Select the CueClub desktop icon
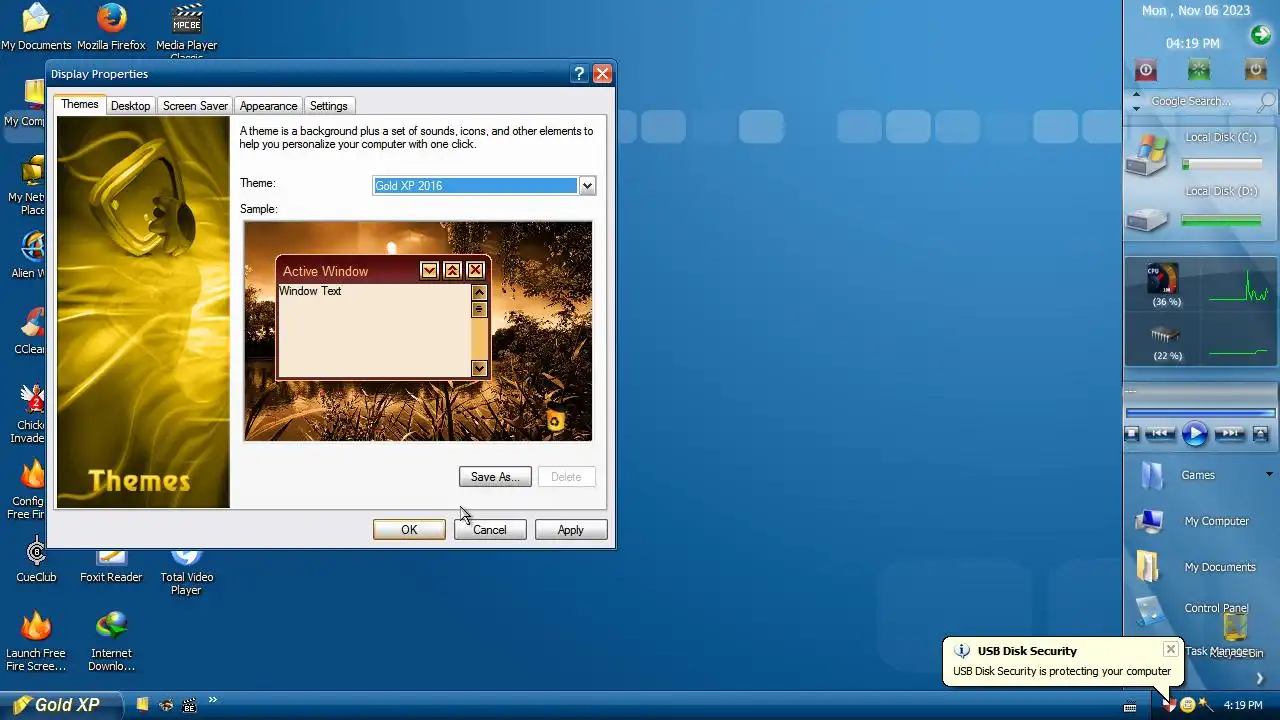Screen dimensions: 1280x720 [x=36, y=560]
